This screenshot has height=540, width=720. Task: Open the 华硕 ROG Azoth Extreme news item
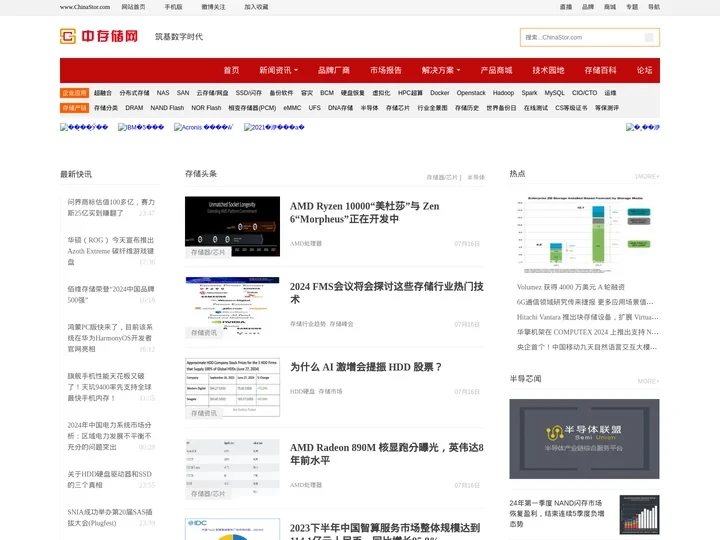(111, 251)
